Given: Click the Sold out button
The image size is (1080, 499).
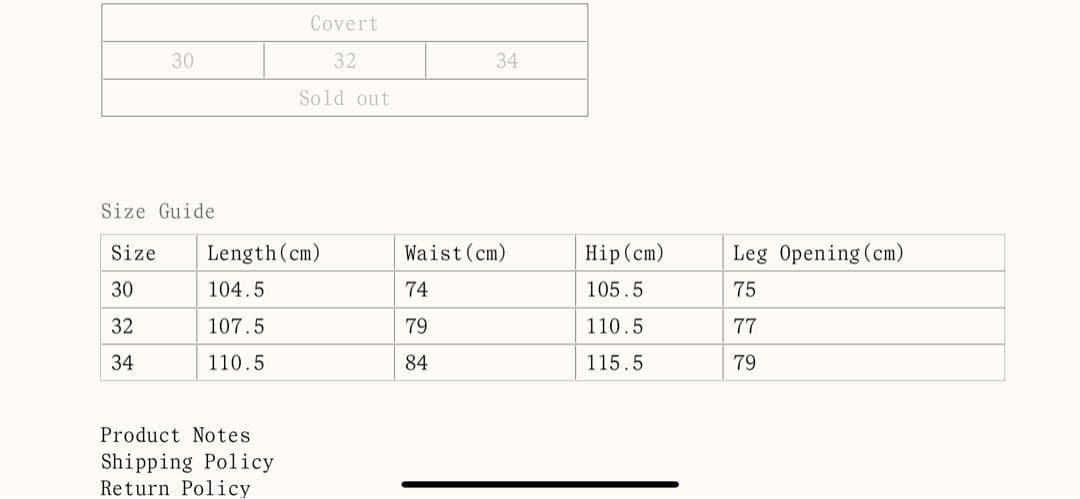Looking at the screenshot, I should pyautogui.click(x=344, y=98).
